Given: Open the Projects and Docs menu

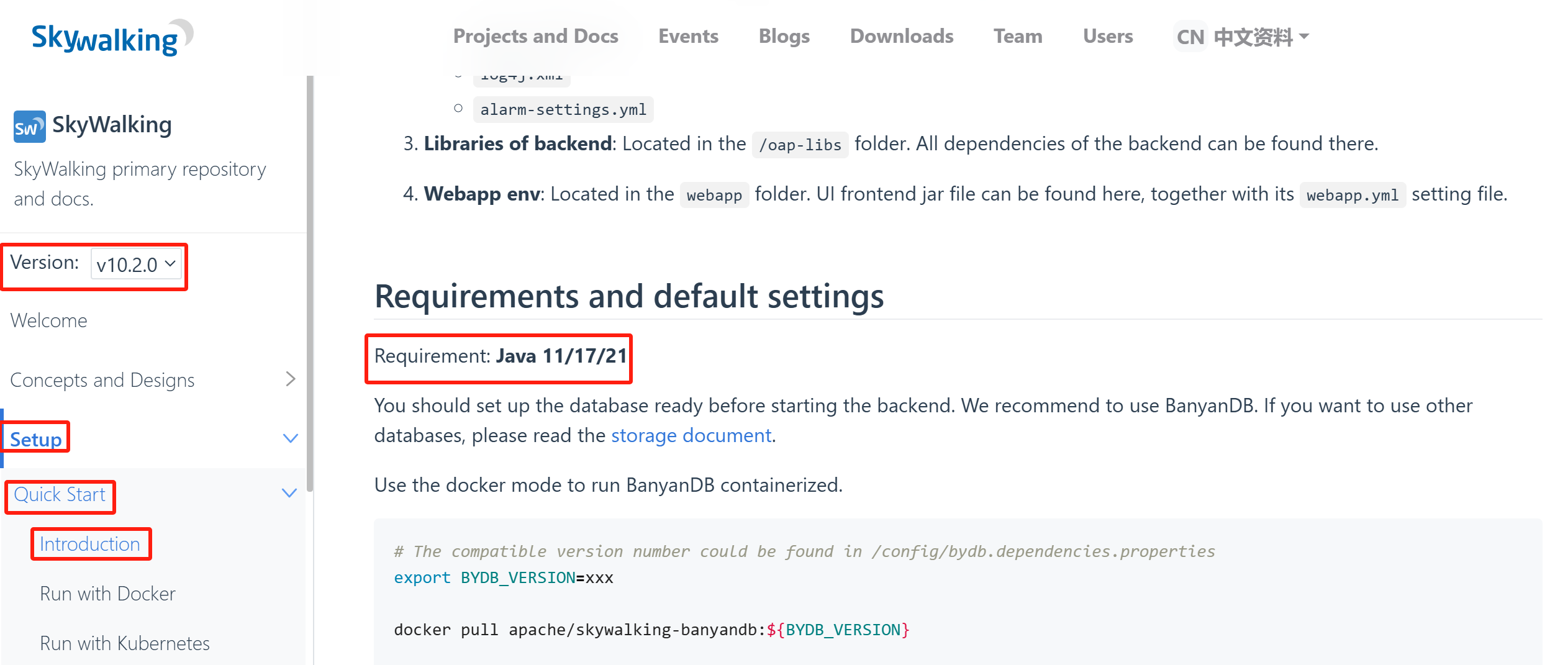Looking at the screenshot, I should (x=535, y=36).
